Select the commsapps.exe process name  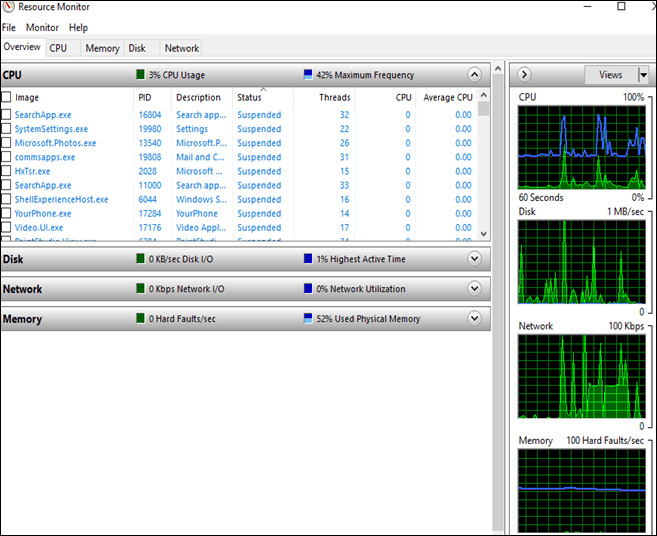click(x=45, y=157)
